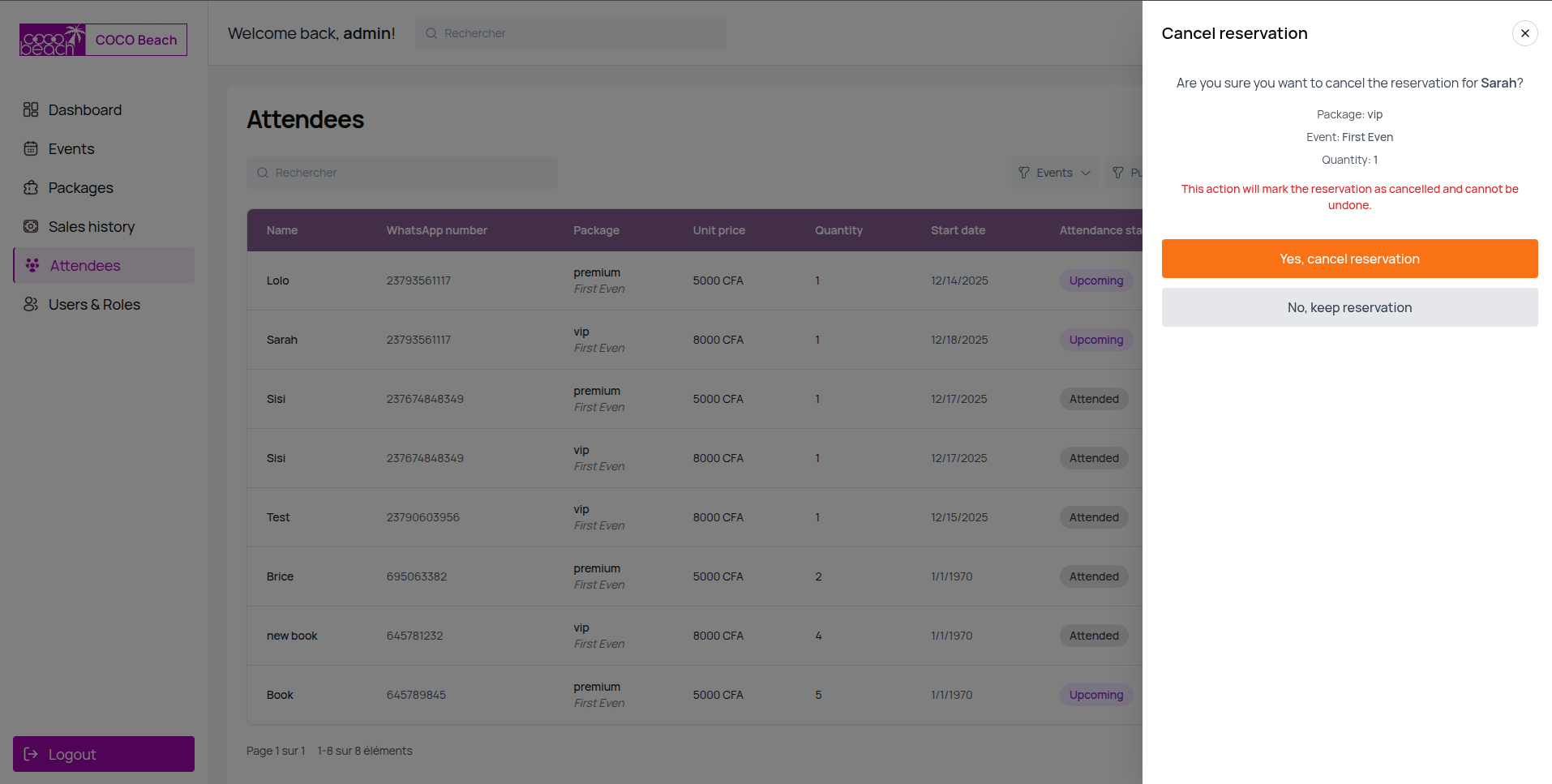The image size is (1552, 784).
Task: Click the Users & Roles icon
Action: point(31,304)
